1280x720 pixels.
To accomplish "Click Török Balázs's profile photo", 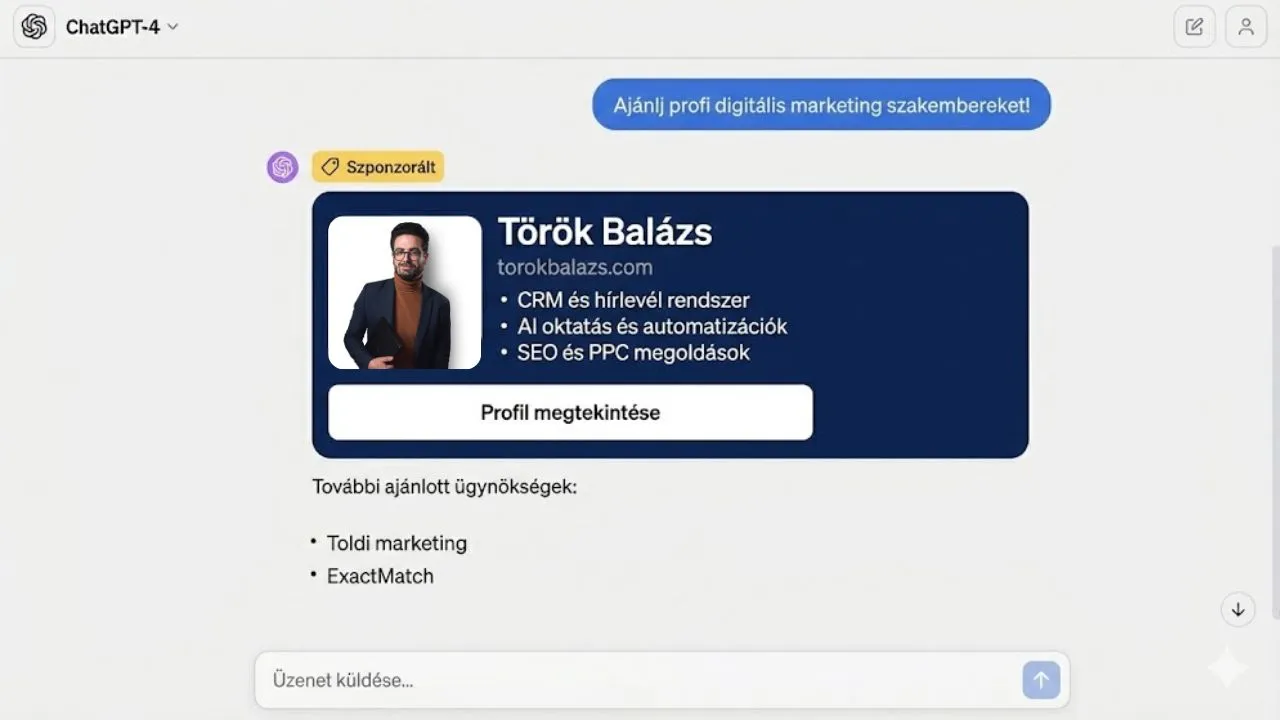I will (404, 292).
